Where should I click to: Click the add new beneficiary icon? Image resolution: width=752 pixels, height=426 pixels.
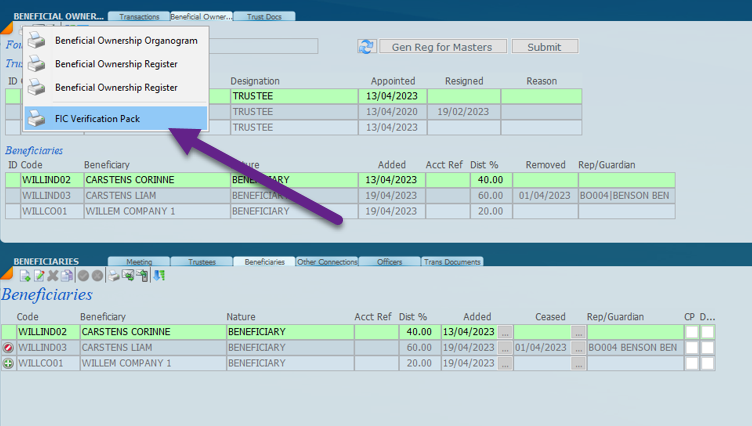click(x=25, y=276)
